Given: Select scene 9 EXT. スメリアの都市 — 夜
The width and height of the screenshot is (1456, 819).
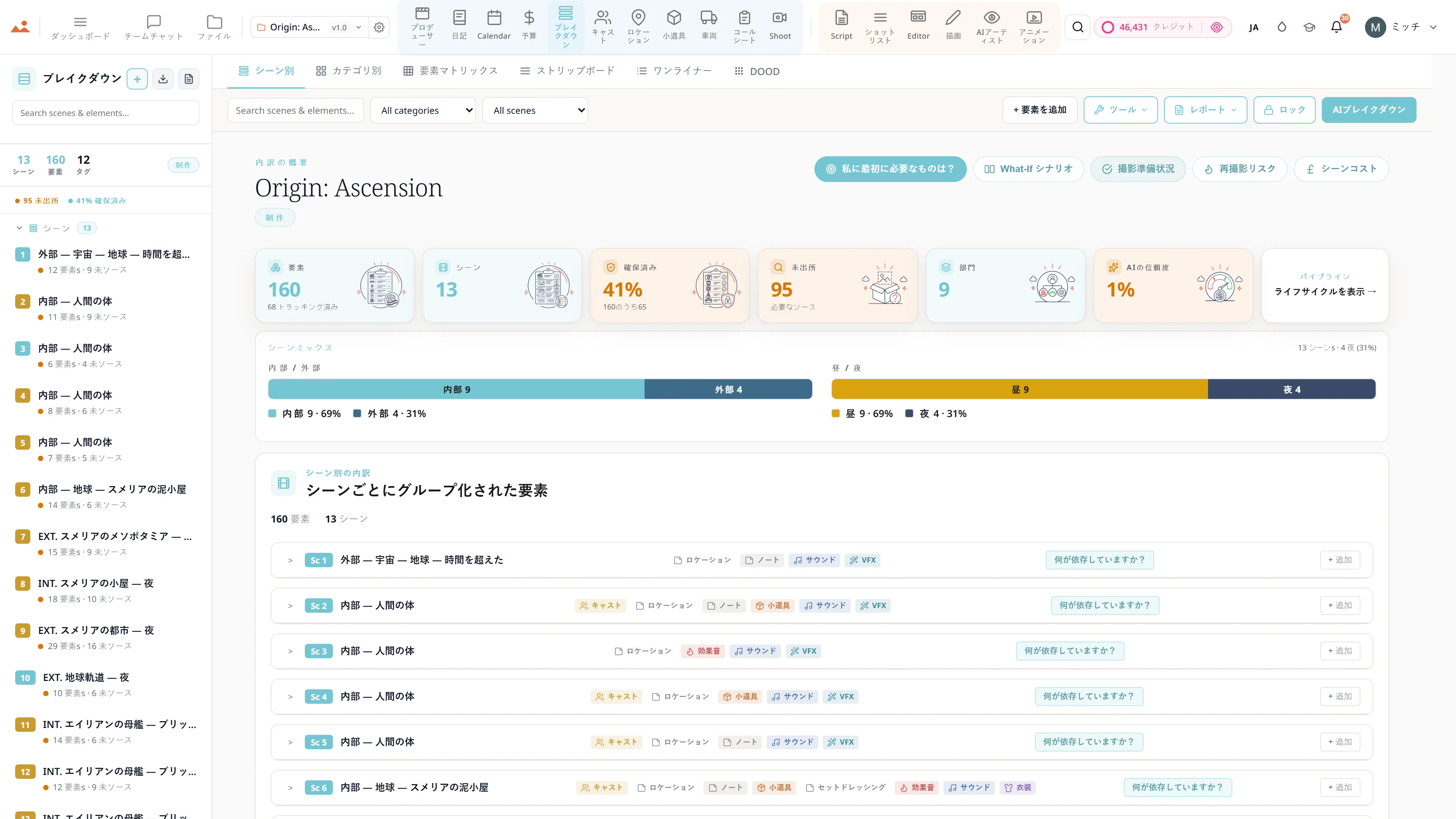Looking at the screenshot, I should pyautogui.click(x=106, y=637).
